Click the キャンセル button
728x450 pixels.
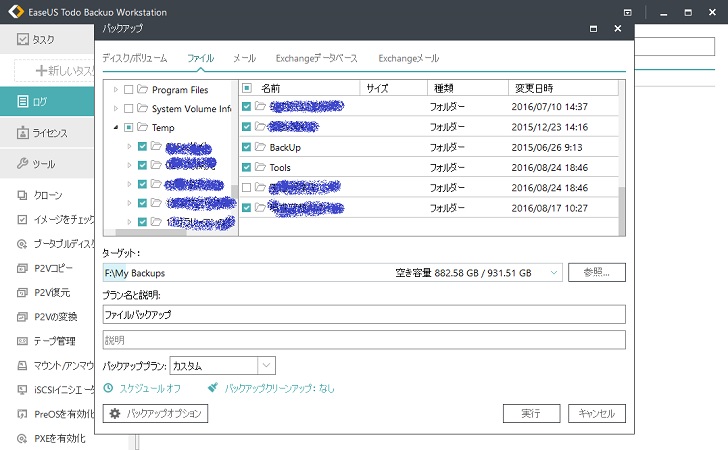(x=597, y=413)
